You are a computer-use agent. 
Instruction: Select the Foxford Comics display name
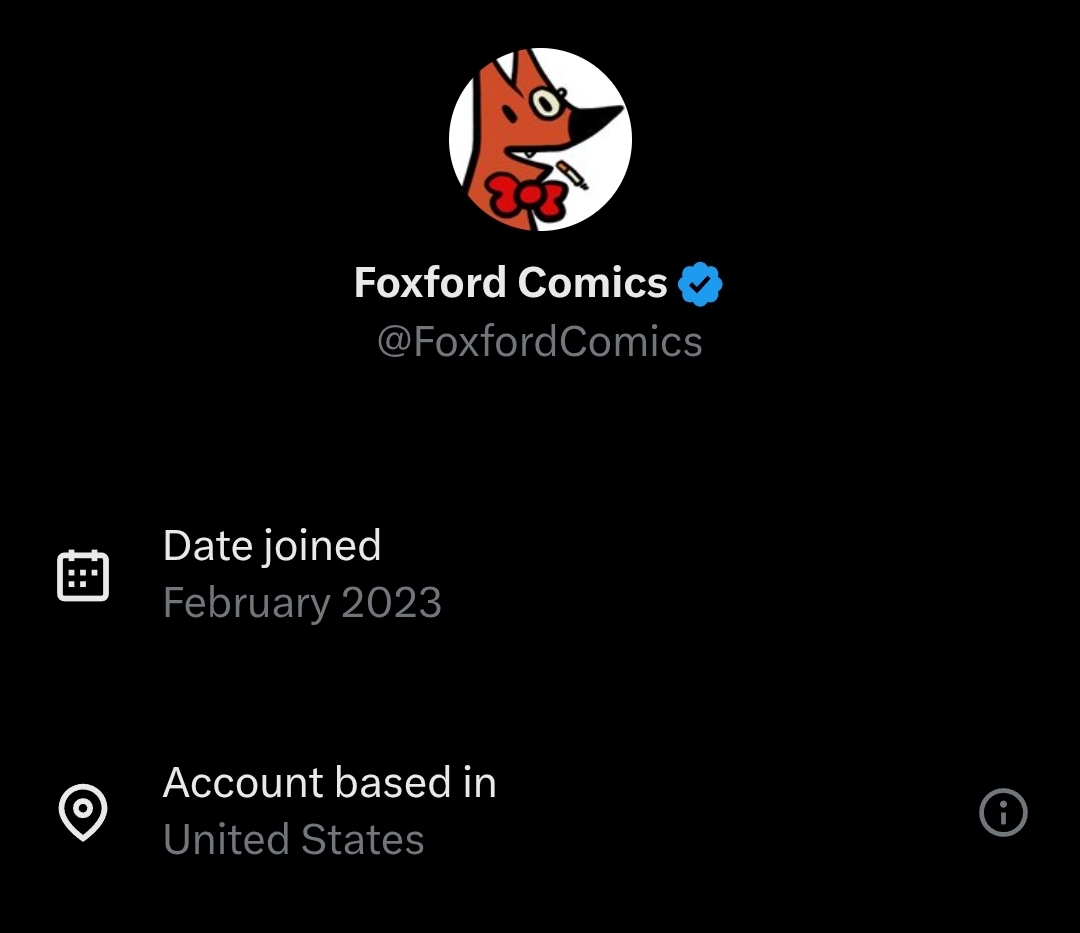click(x=510, y=284)
